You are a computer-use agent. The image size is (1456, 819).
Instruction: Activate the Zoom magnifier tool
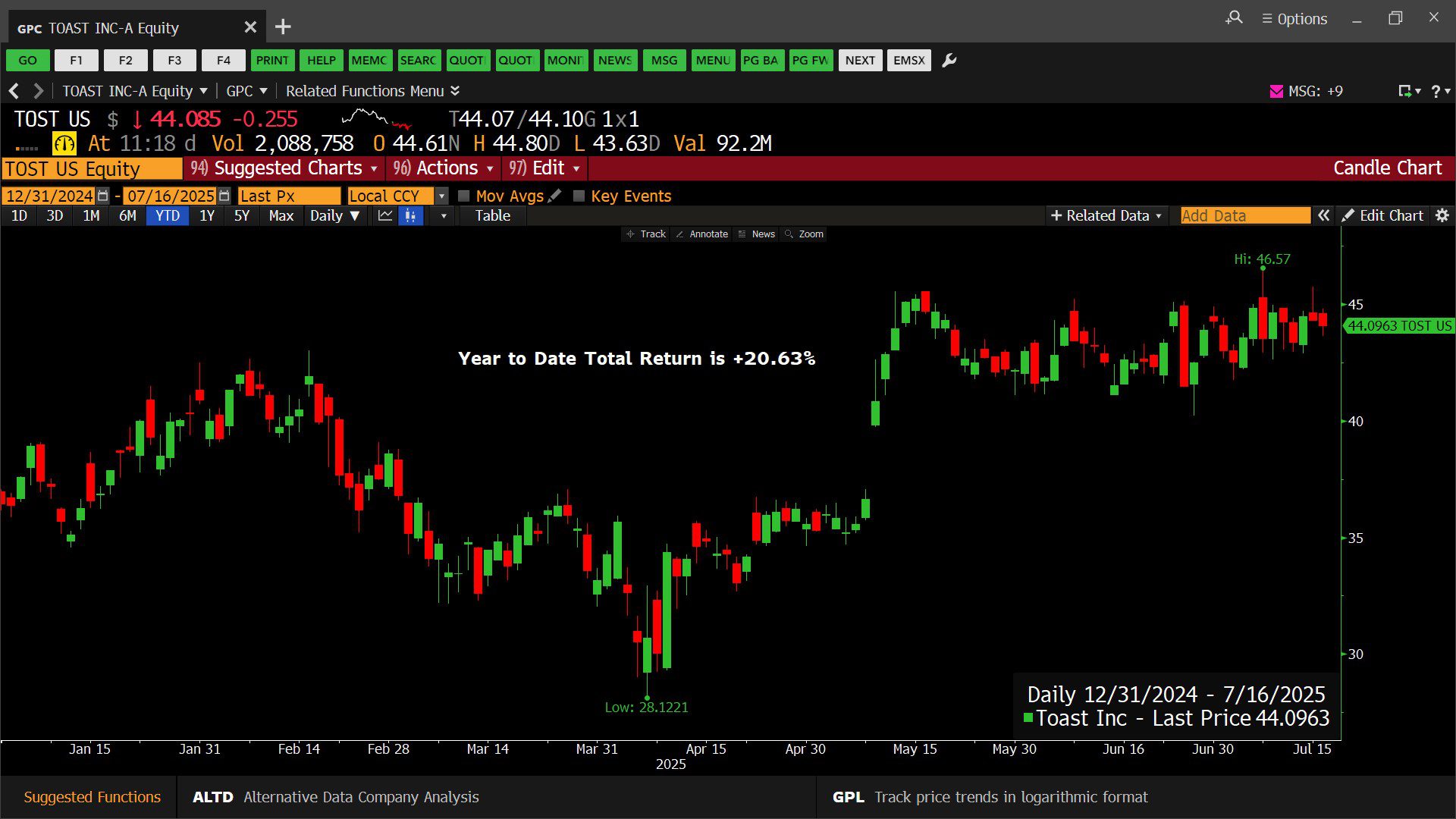[805, 234]
